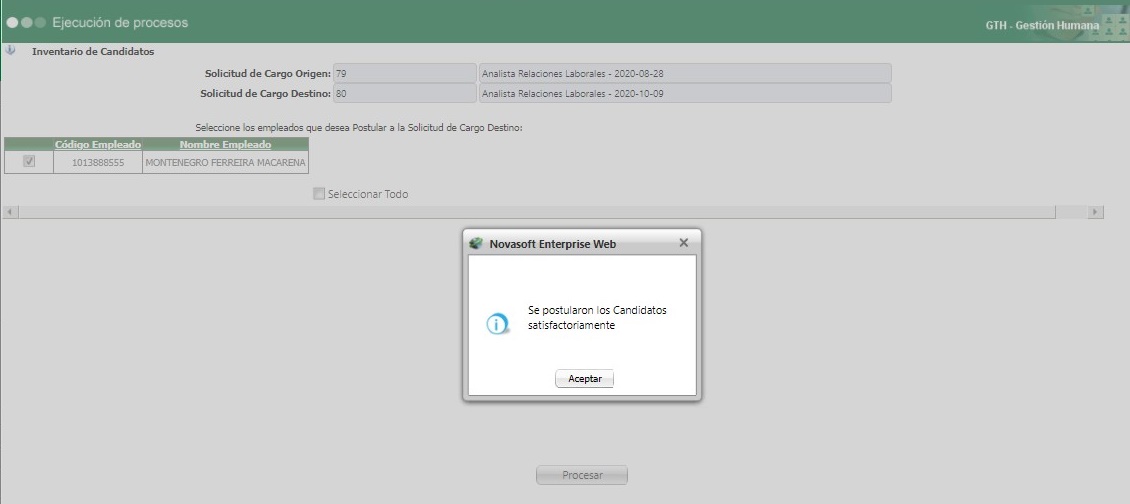The height and width of the screenshot is (504, 1130).
Task: Click the Procesar button
Action: point(582,475)
